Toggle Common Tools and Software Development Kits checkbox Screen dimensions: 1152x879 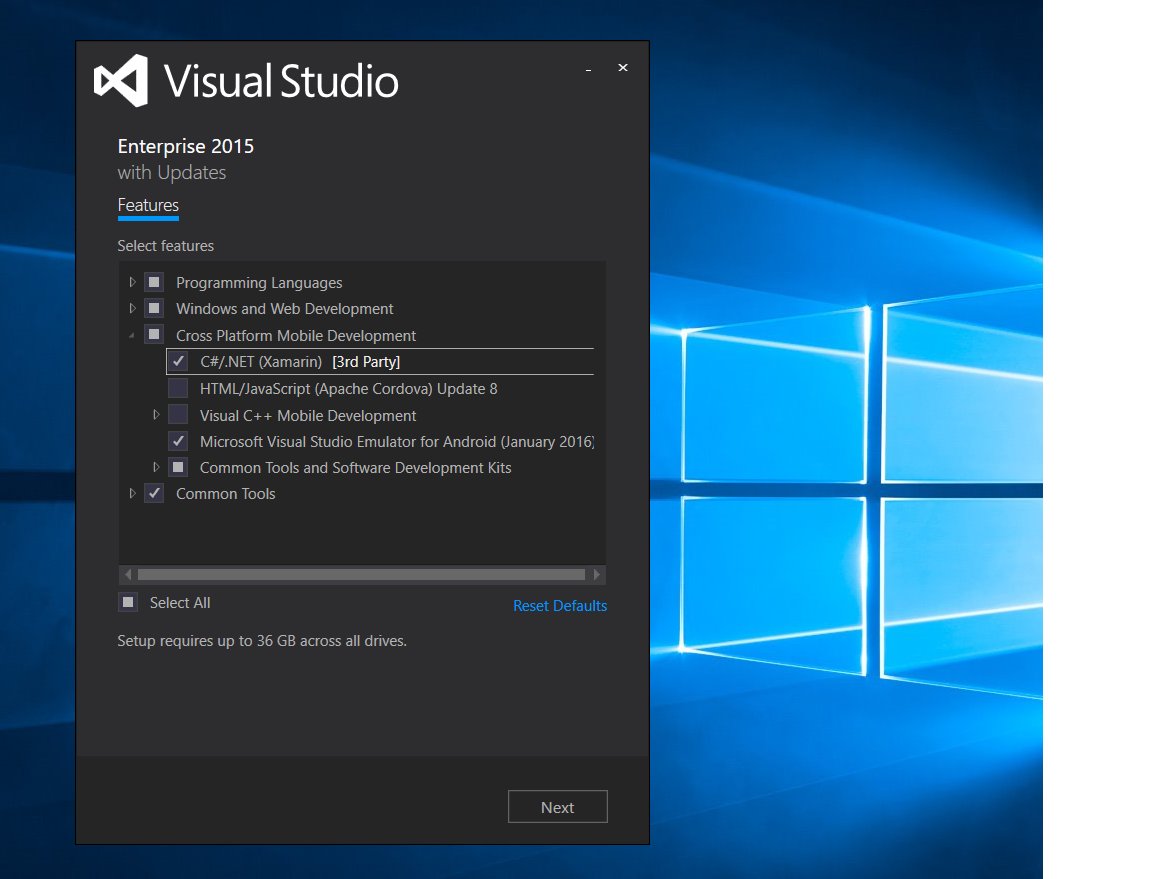(178, 467)
